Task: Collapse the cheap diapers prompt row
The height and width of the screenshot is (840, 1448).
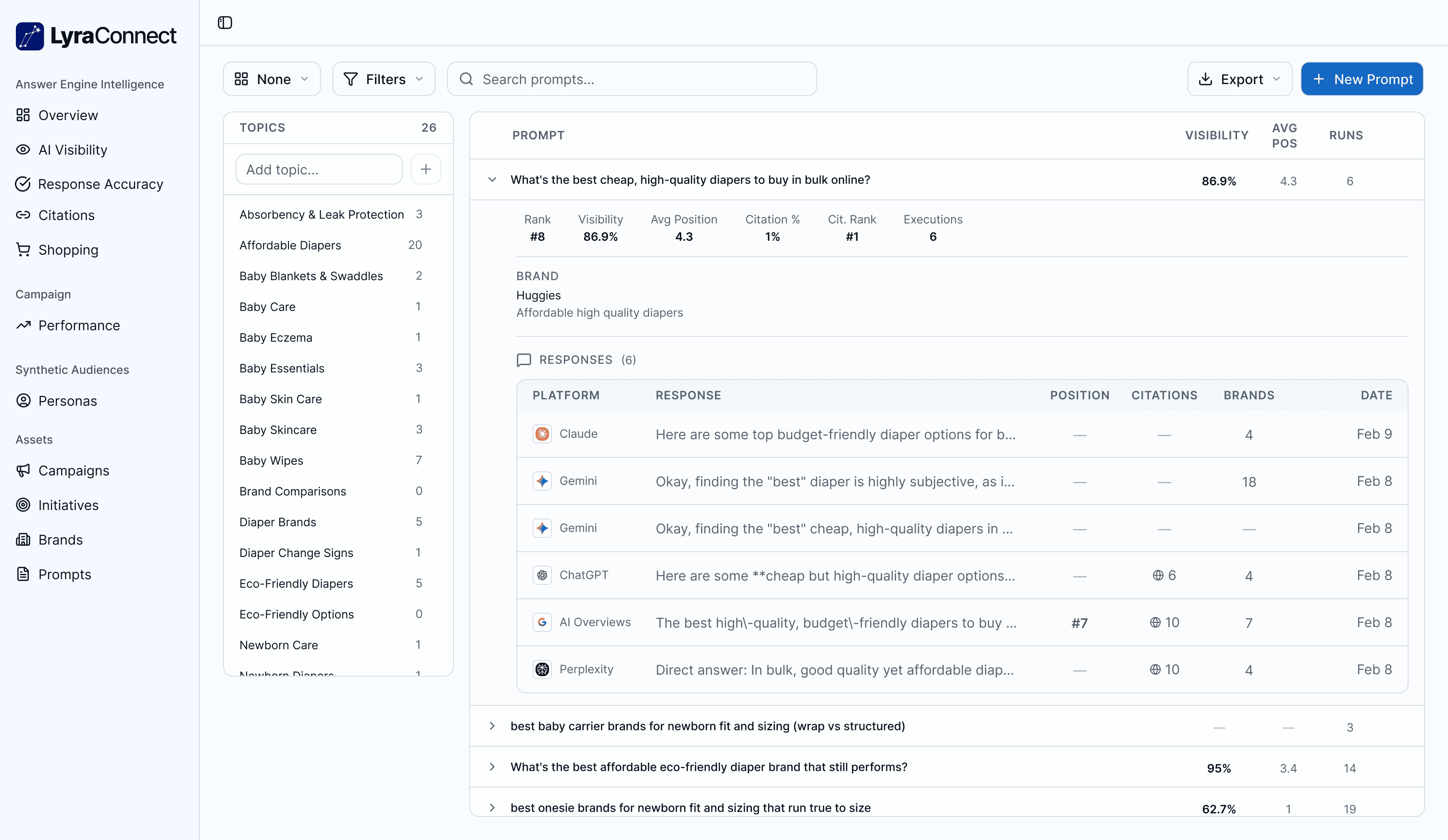Action: 492,179
